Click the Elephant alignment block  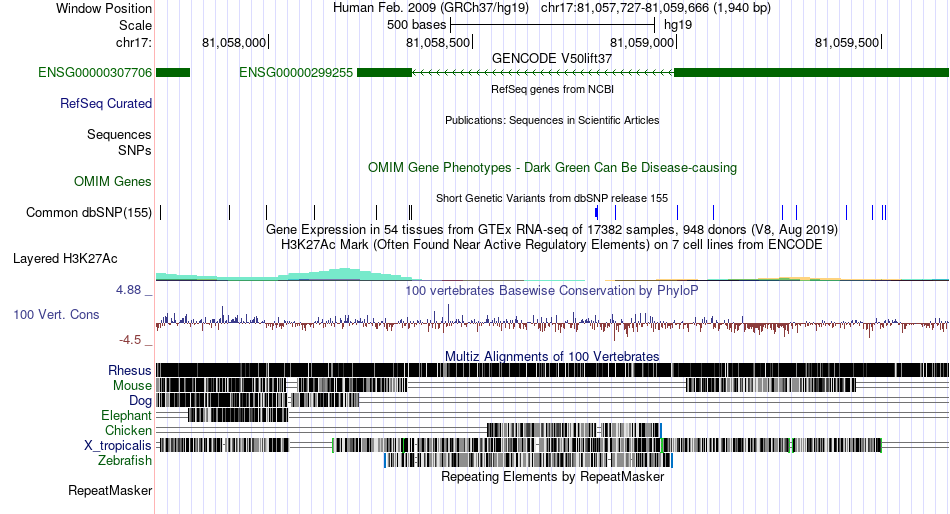tap(239, 415)
